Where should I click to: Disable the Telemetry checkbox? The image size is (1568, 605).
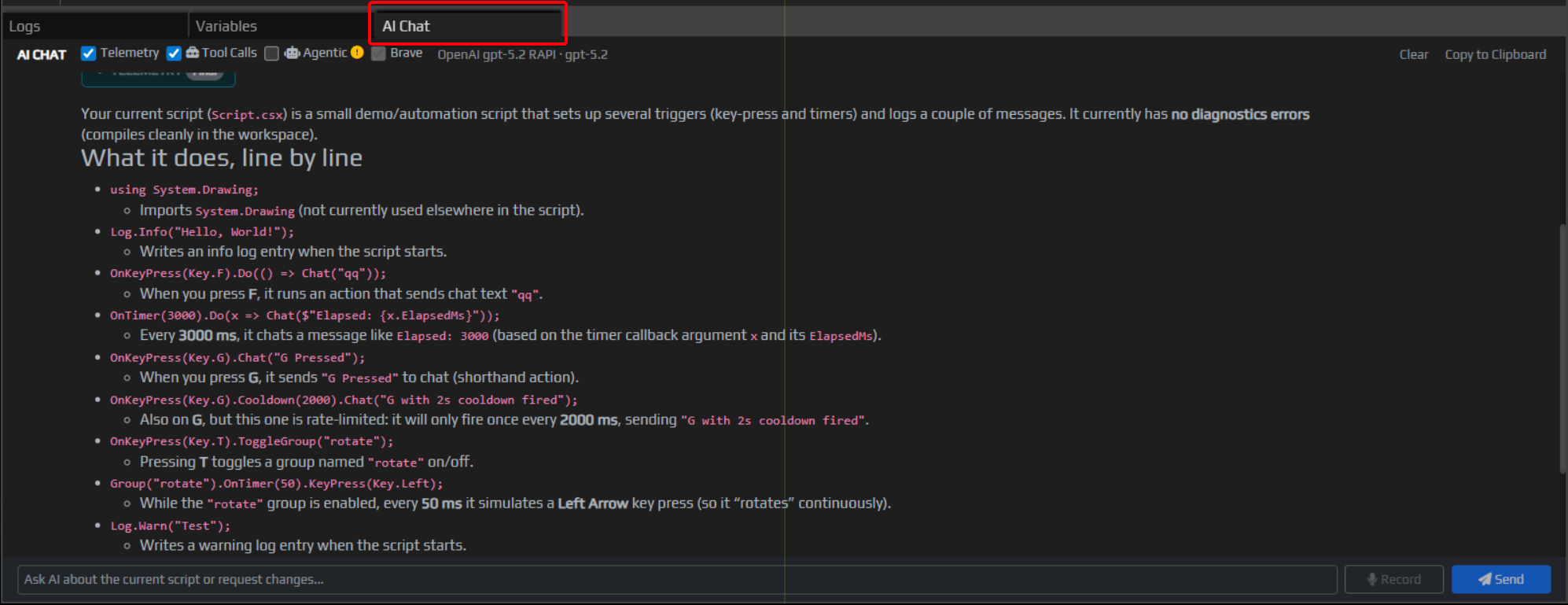89,53
